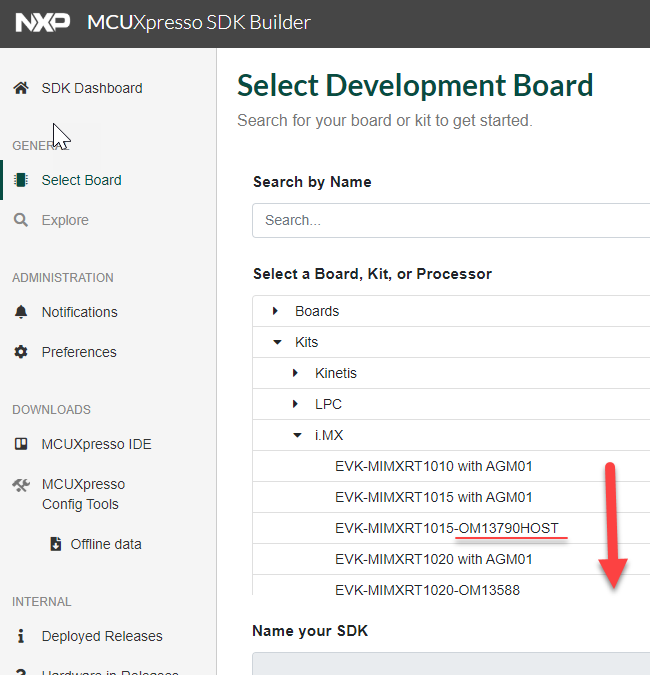Expand the Boards tree node
This screenshot has height=675, width=650.
click(x=276, y=311)
